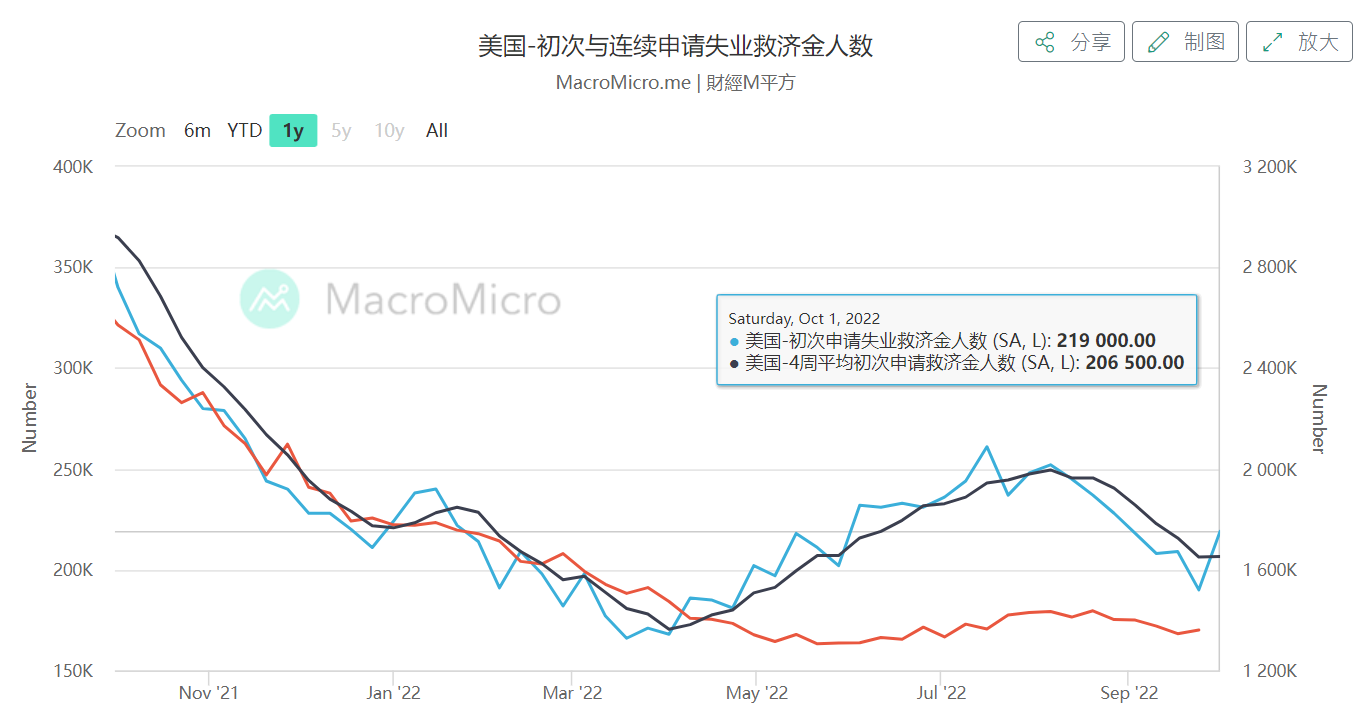Click the 放大 zoom button
Viewport: 1369px width, 716px height.
click(x=1298, y=41)
